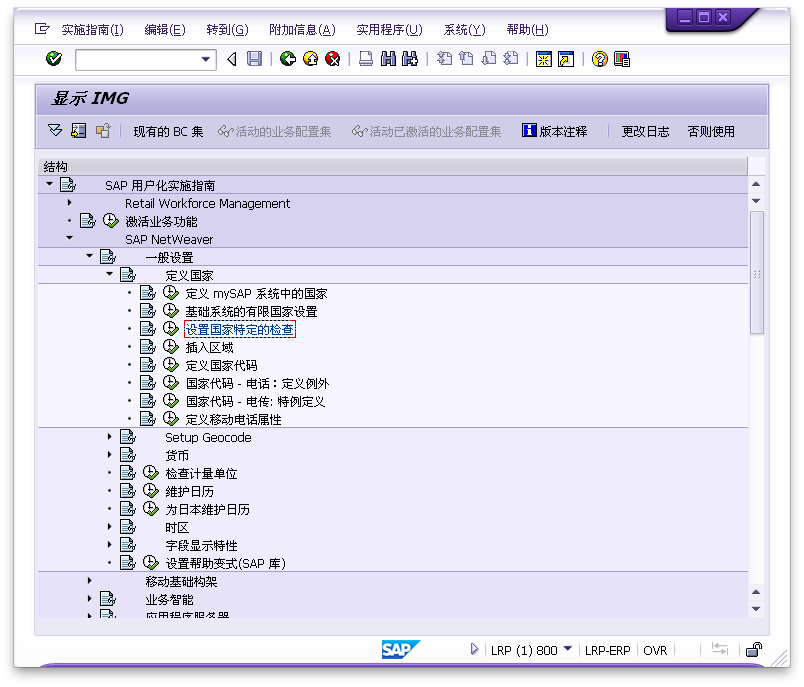
Task: Click the Print icon in toolbar
Action: click(366, 59)
